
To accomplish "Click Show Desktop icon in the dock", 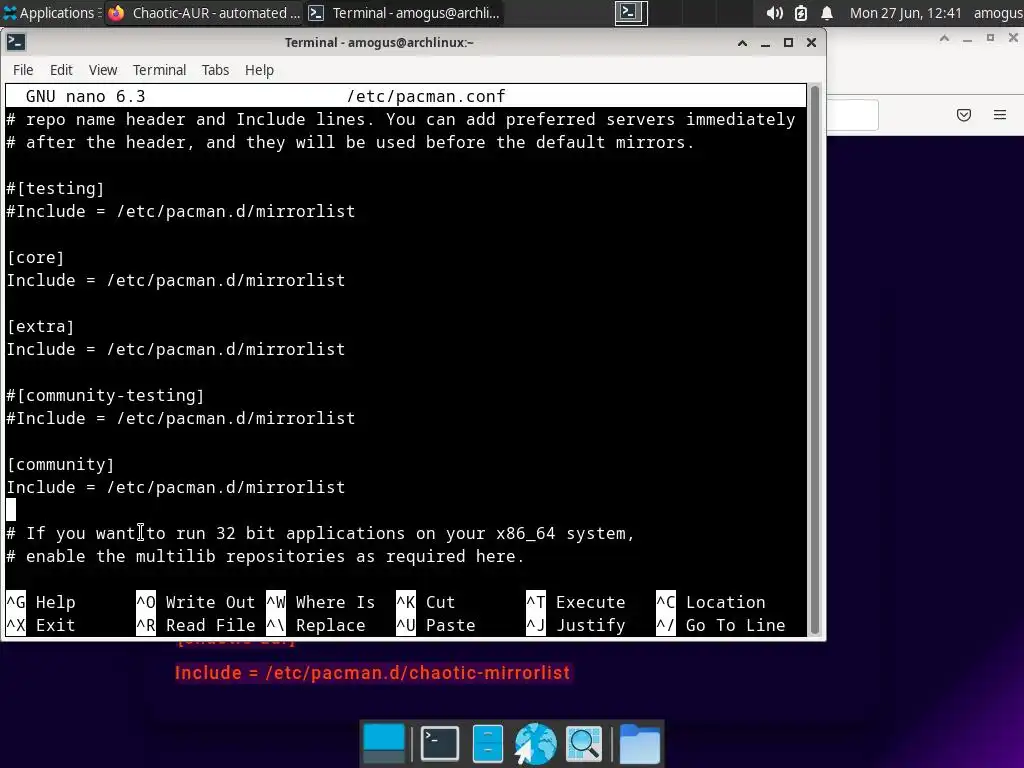I will 384,743.
